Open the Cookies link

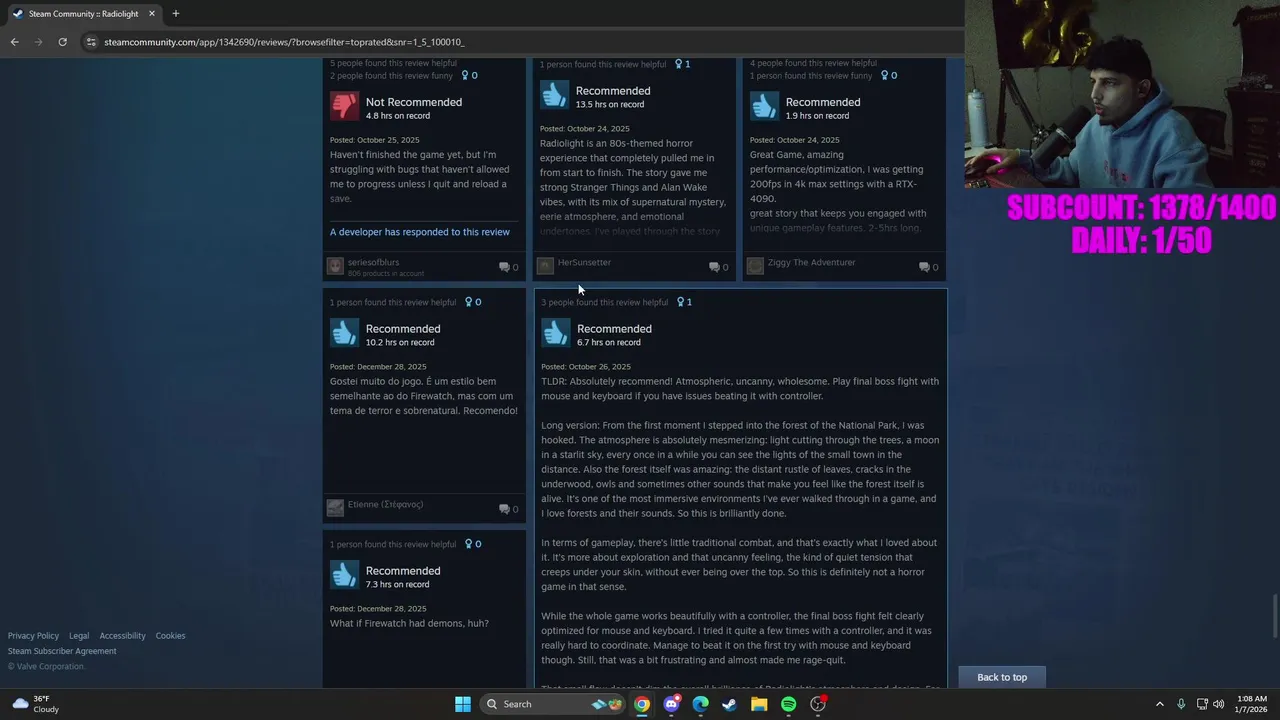point(170,636)
